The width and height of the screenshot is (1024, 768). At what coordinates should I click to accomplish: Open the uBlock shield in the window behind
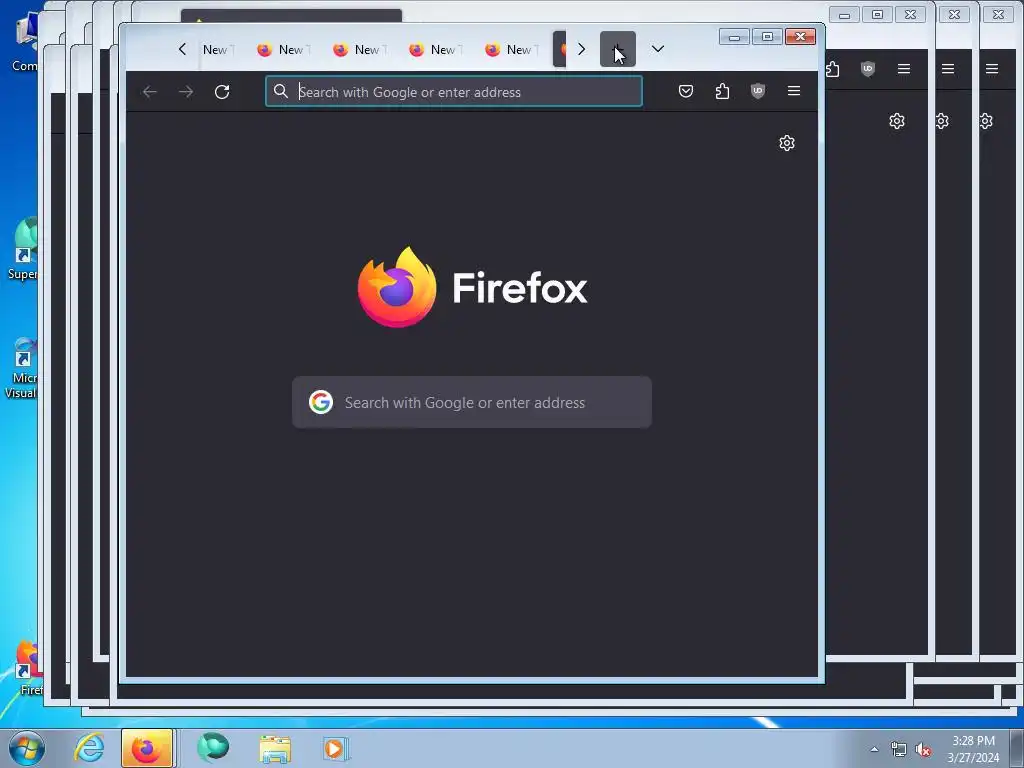(867, 69)
